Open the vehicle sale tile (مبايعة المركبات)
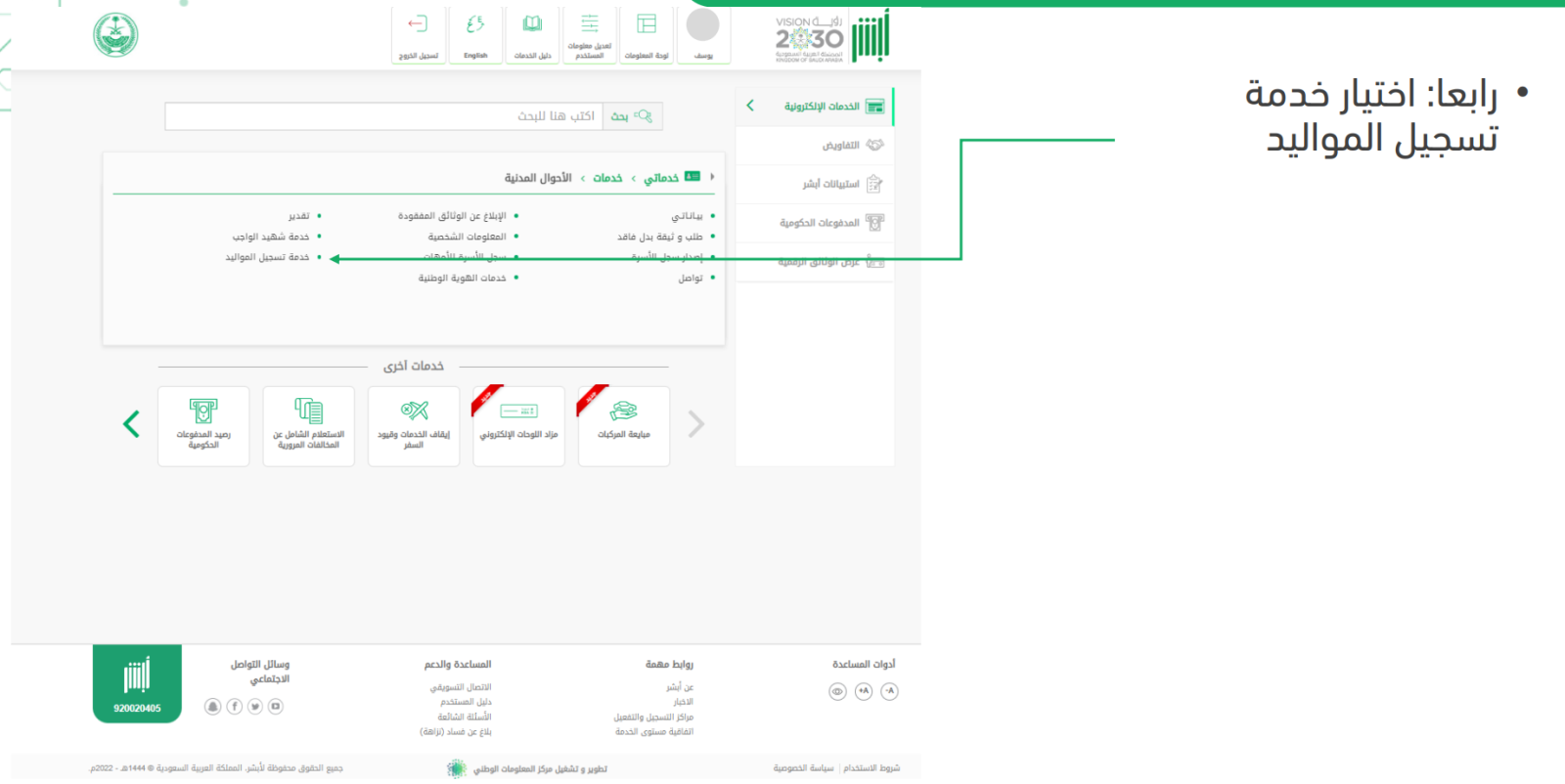The image size is (1565, 784). click(623, 425)
